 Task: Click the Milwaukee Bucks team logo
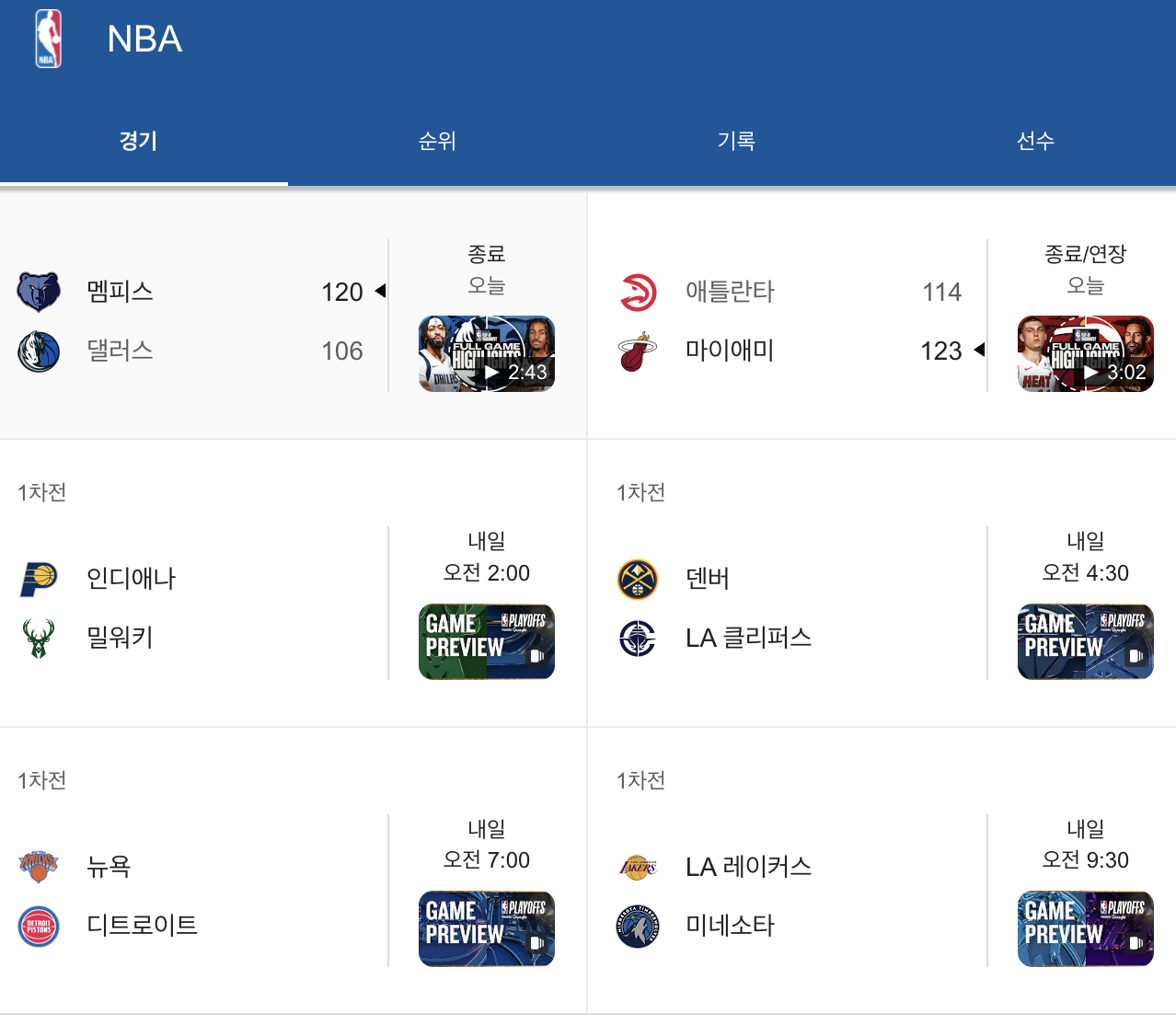(38, 638)
